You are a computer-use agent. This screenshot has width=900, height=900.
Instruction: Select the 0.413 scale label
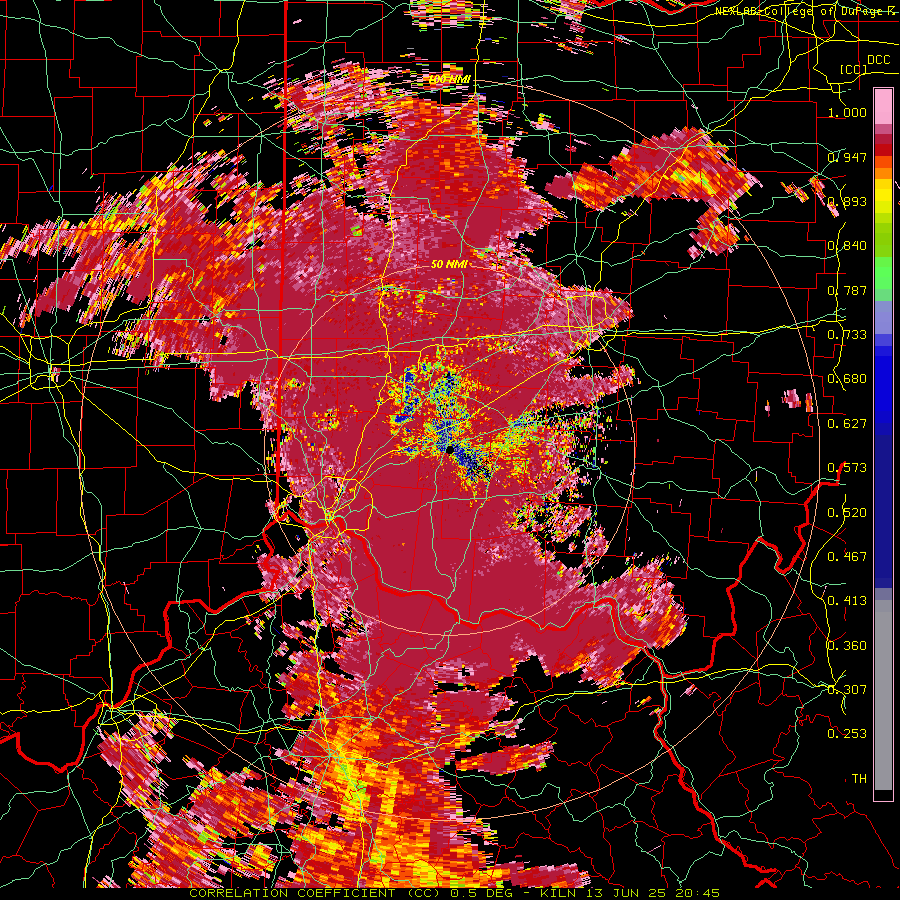tap(847, 601)
